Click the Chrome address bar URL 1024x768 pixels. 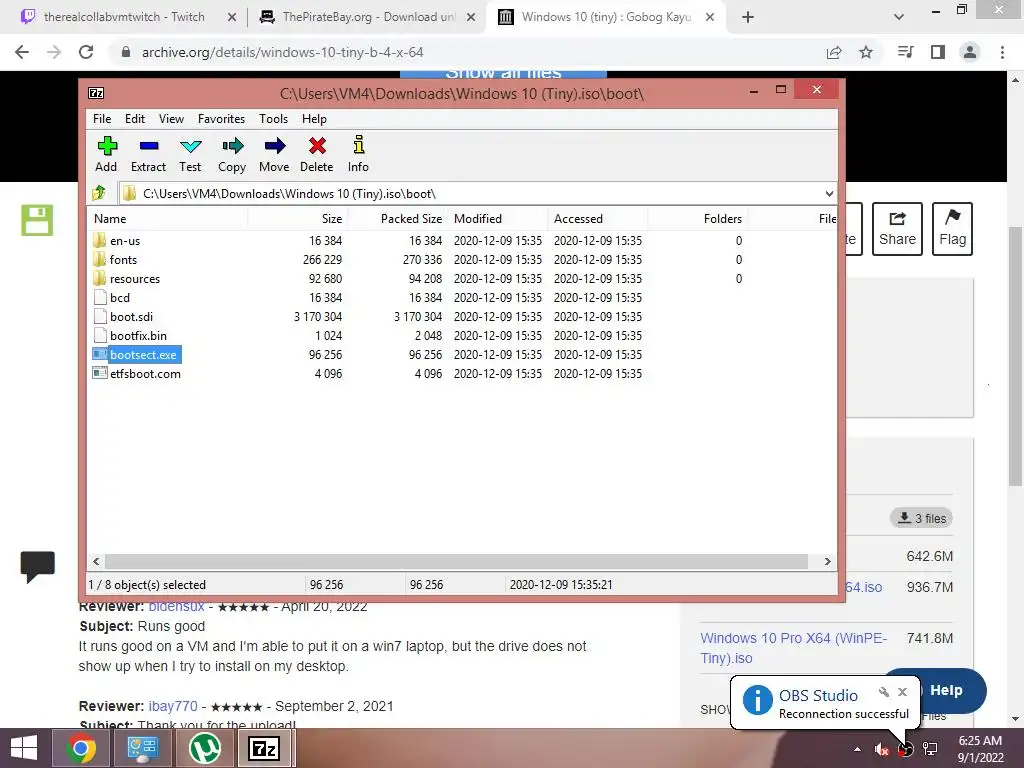tap(283, 52)
